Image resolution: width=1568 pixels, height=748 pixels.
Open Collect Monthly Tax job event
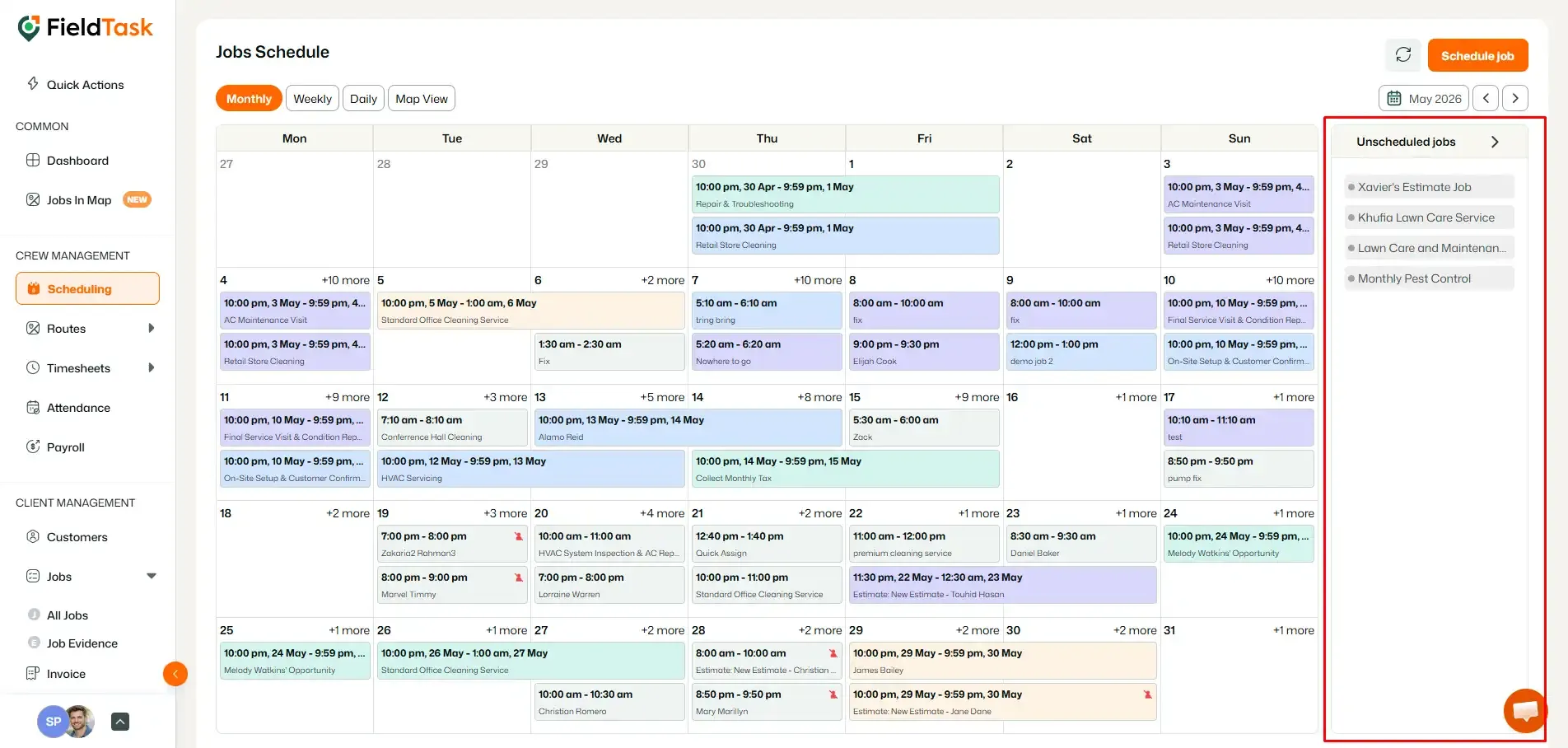pyautogui.click(x=846, y=469)
